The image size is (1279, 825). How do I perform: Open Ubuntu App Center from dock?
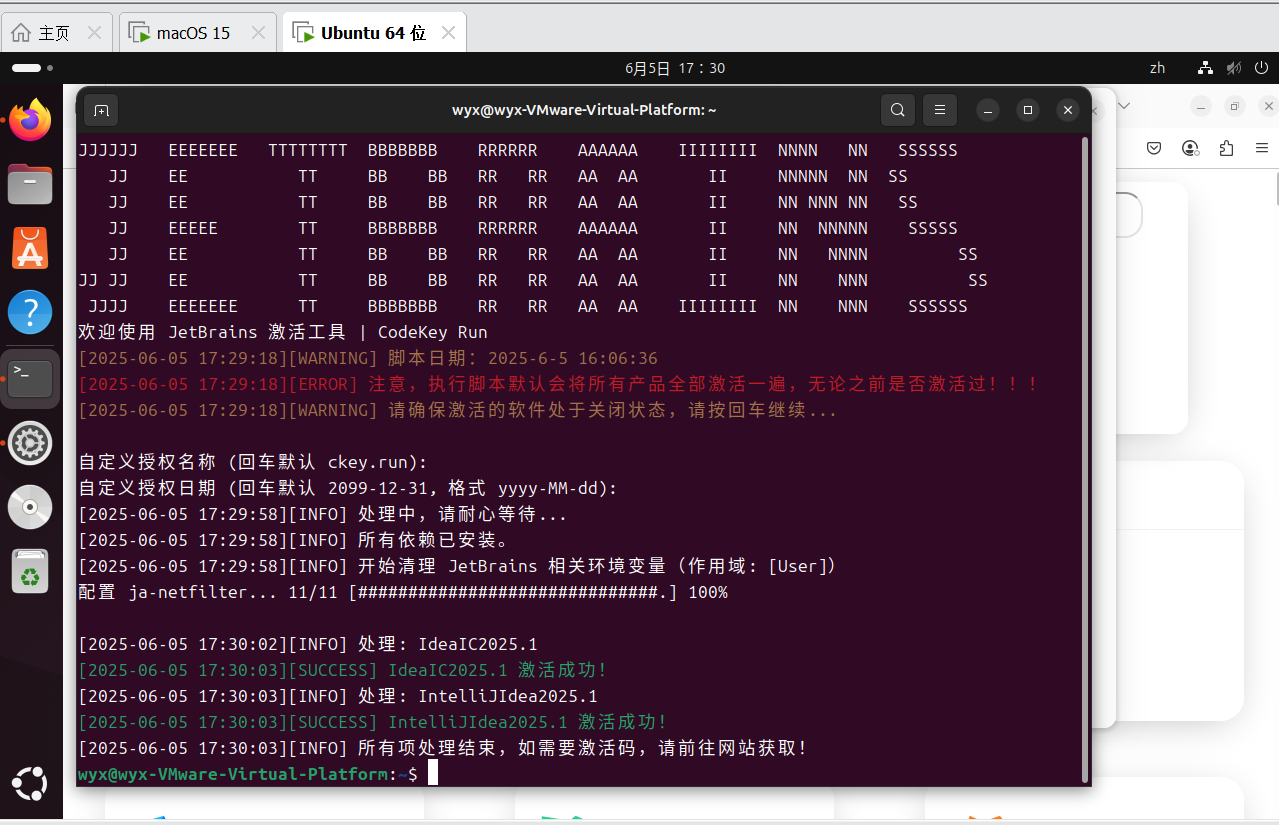(30, 248)
